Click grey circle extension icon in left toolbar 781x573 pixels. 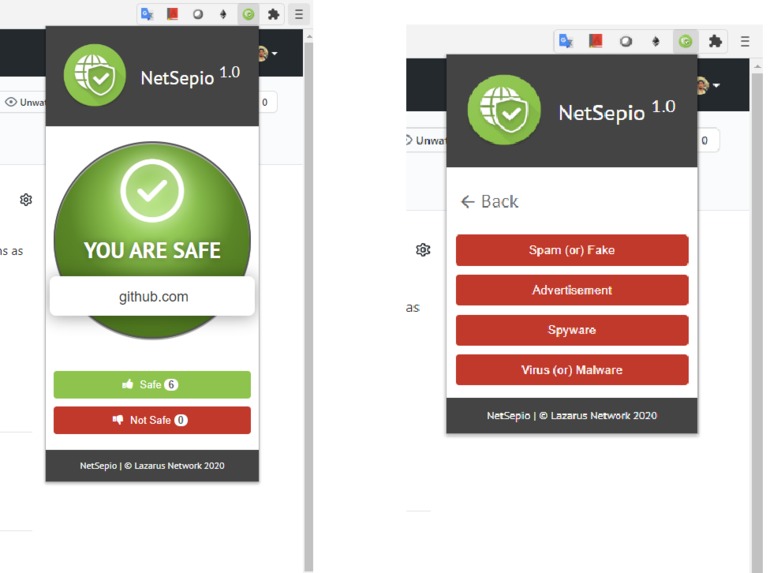pos(198,14)
